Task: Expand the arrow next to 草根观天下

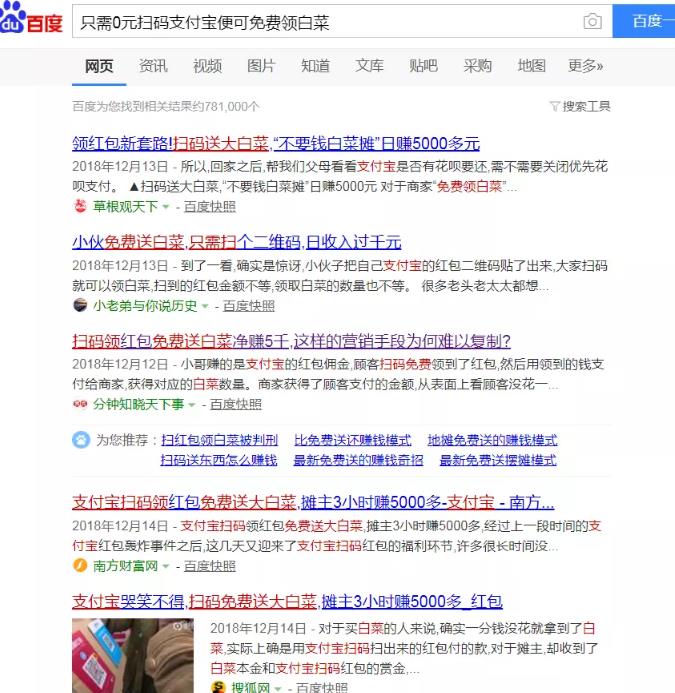Action: 167,207
